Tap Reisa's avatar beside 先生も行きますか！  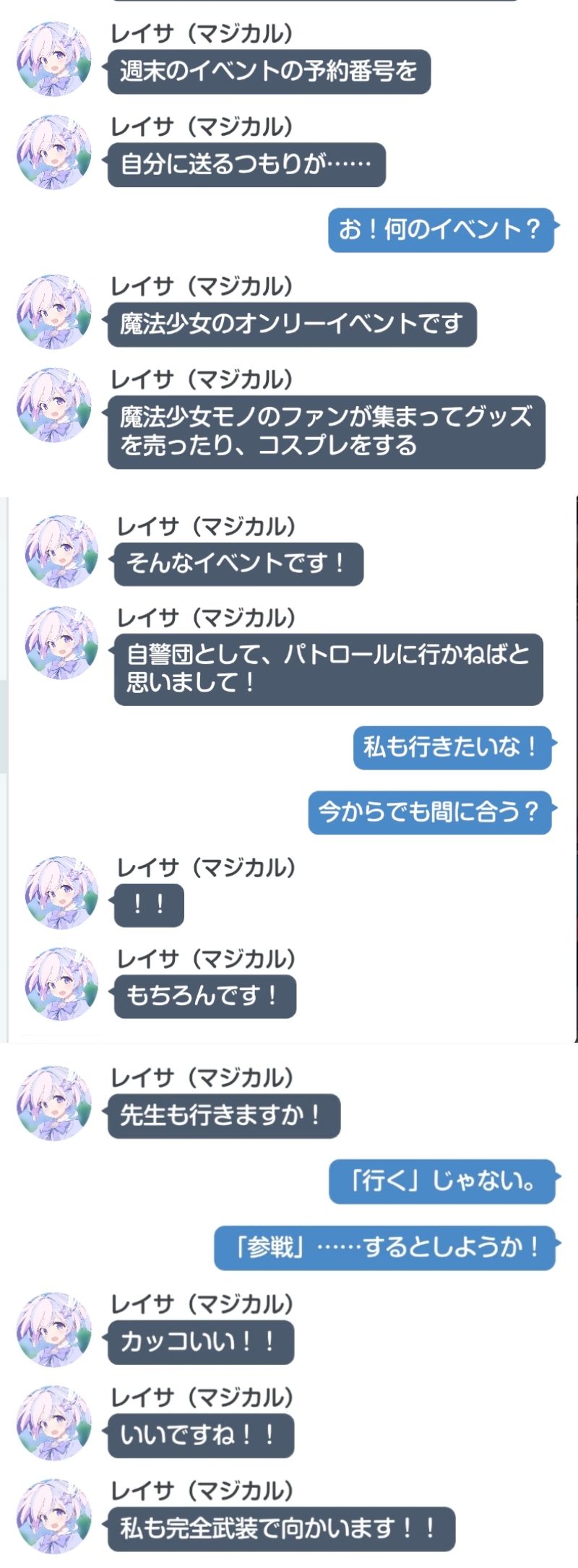pyautogui.click(x=54, y=1103)
